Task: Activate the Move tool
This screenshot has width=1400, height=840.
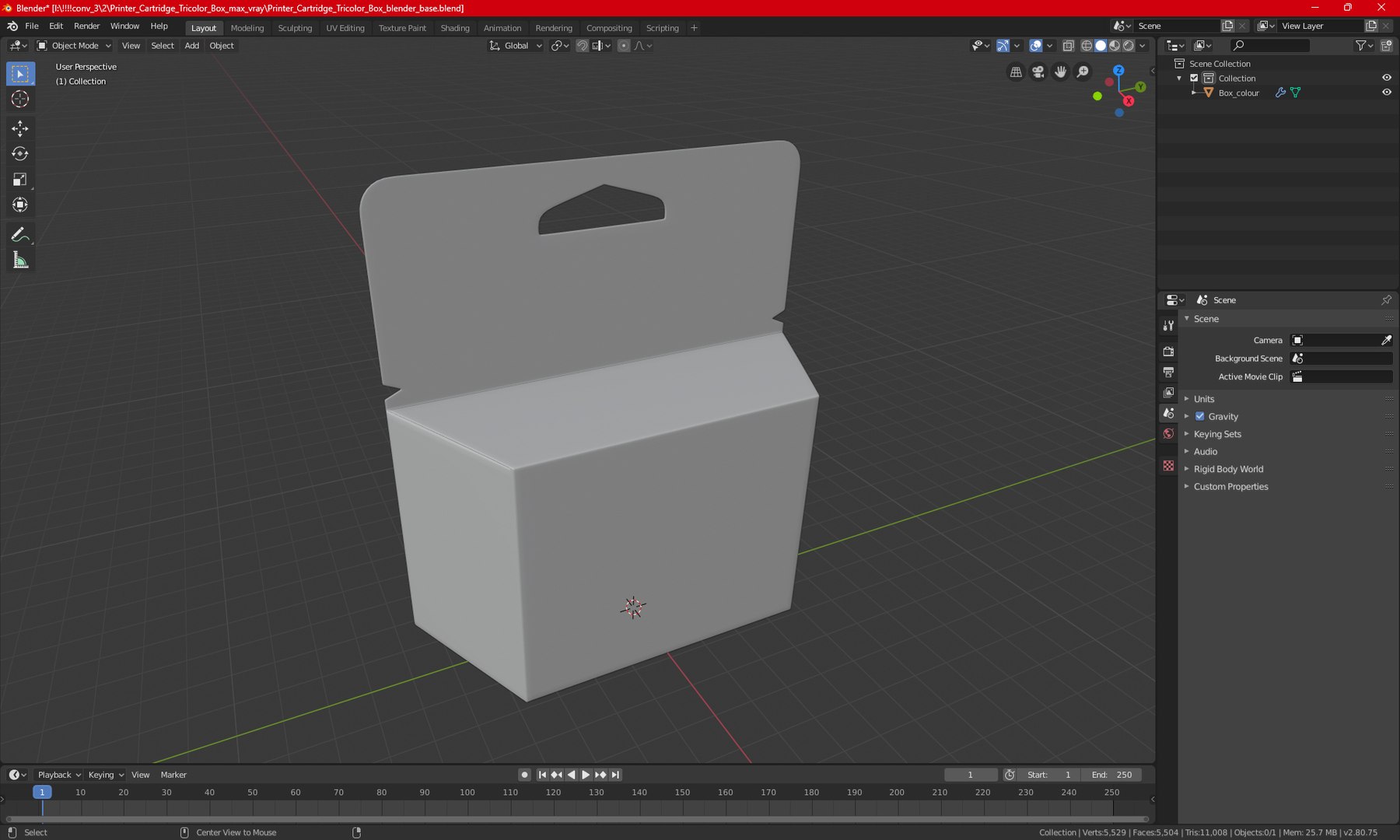Action: point(20,128)
